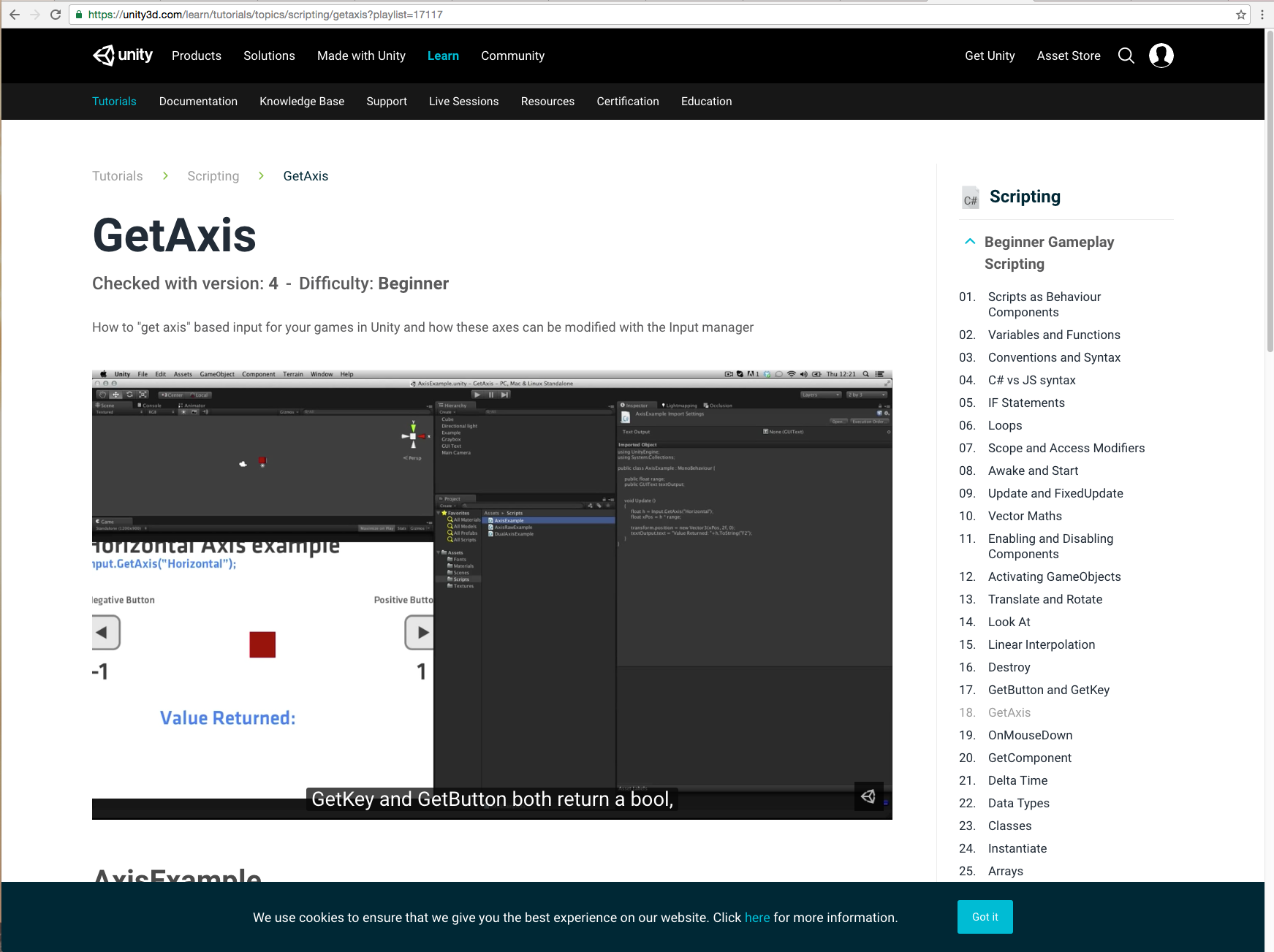Open the Support tab

pyautogui.click(x=387, y=102)
